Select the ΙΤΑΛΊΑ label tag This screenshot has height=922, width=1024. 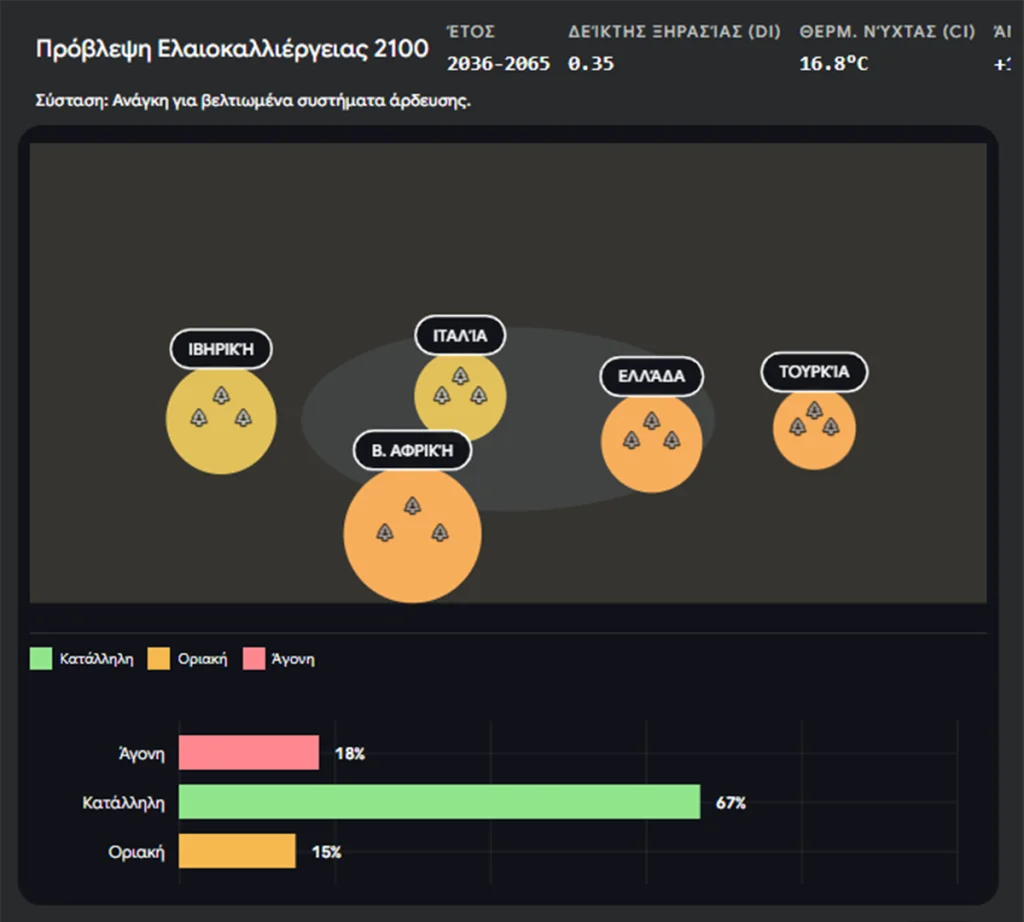(x=460, y=335)
